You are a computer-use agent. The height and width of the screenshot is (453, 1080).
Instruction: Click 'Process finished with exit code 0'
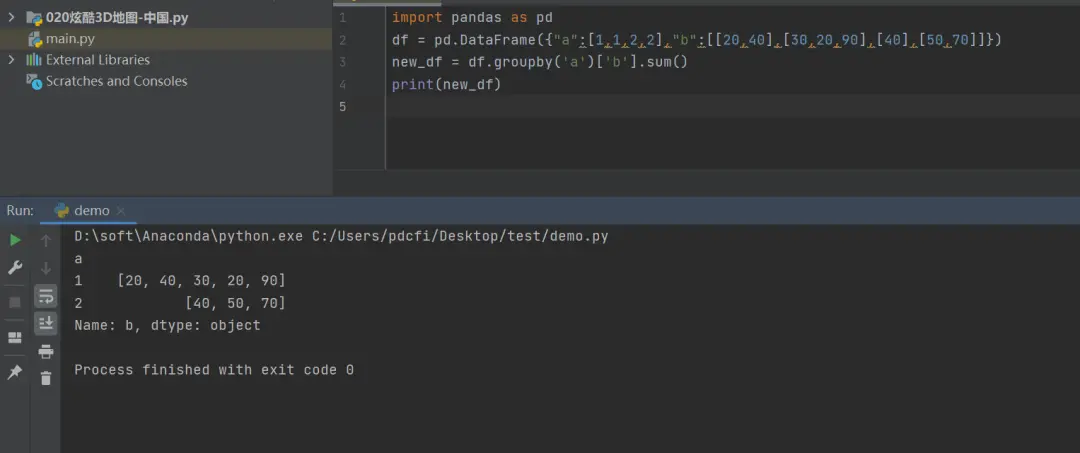(214, 370)
